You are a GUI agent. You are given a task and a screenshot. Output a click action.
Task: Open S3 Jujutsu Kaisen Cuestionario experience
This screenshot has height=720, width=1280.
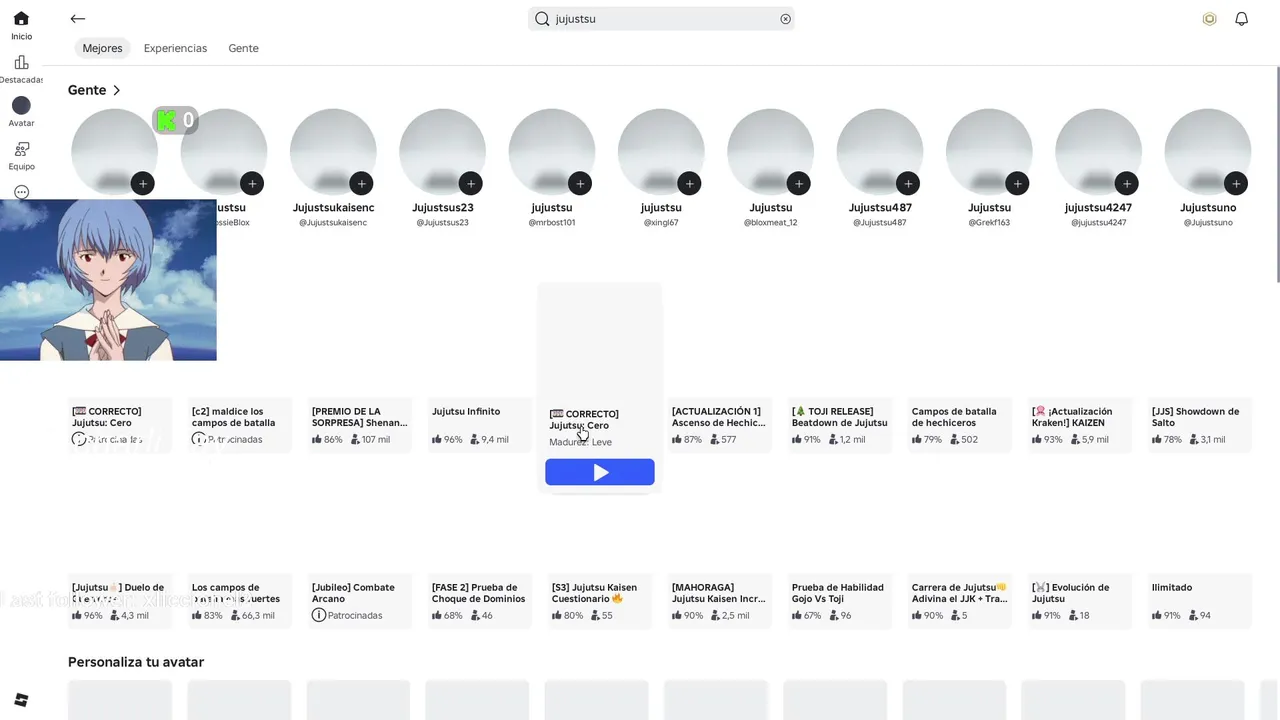pyautogui.click(x=600, y=601)
